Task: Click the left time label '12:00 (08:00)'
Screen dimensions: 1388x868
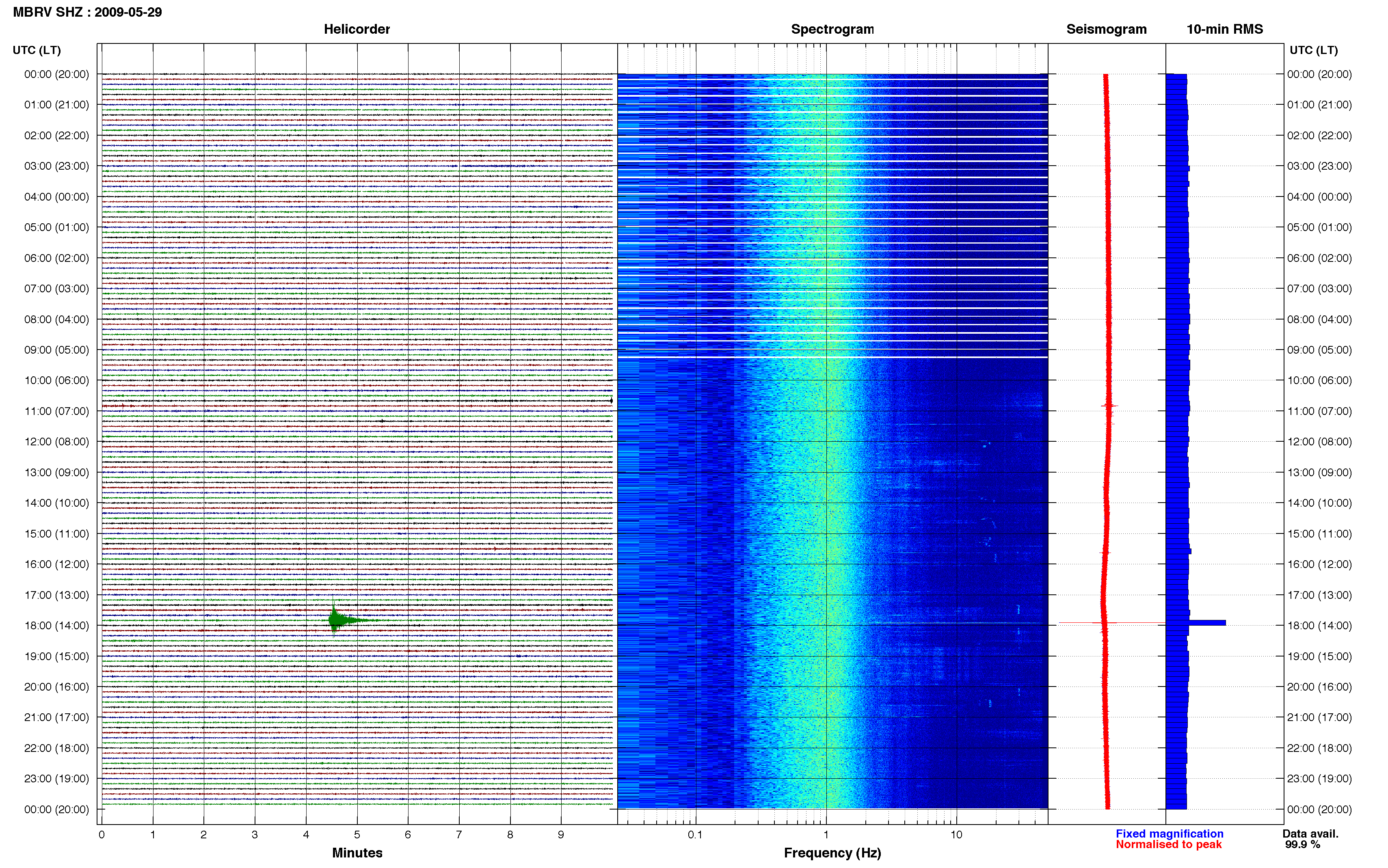Action: [x=56, y=441]
